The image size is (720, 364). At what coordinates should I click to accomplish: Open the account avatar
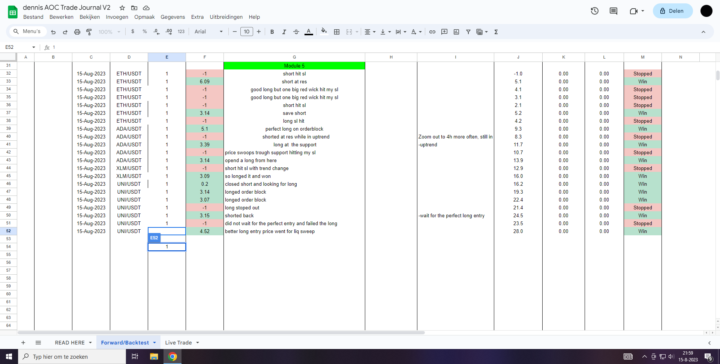point(706,11)
